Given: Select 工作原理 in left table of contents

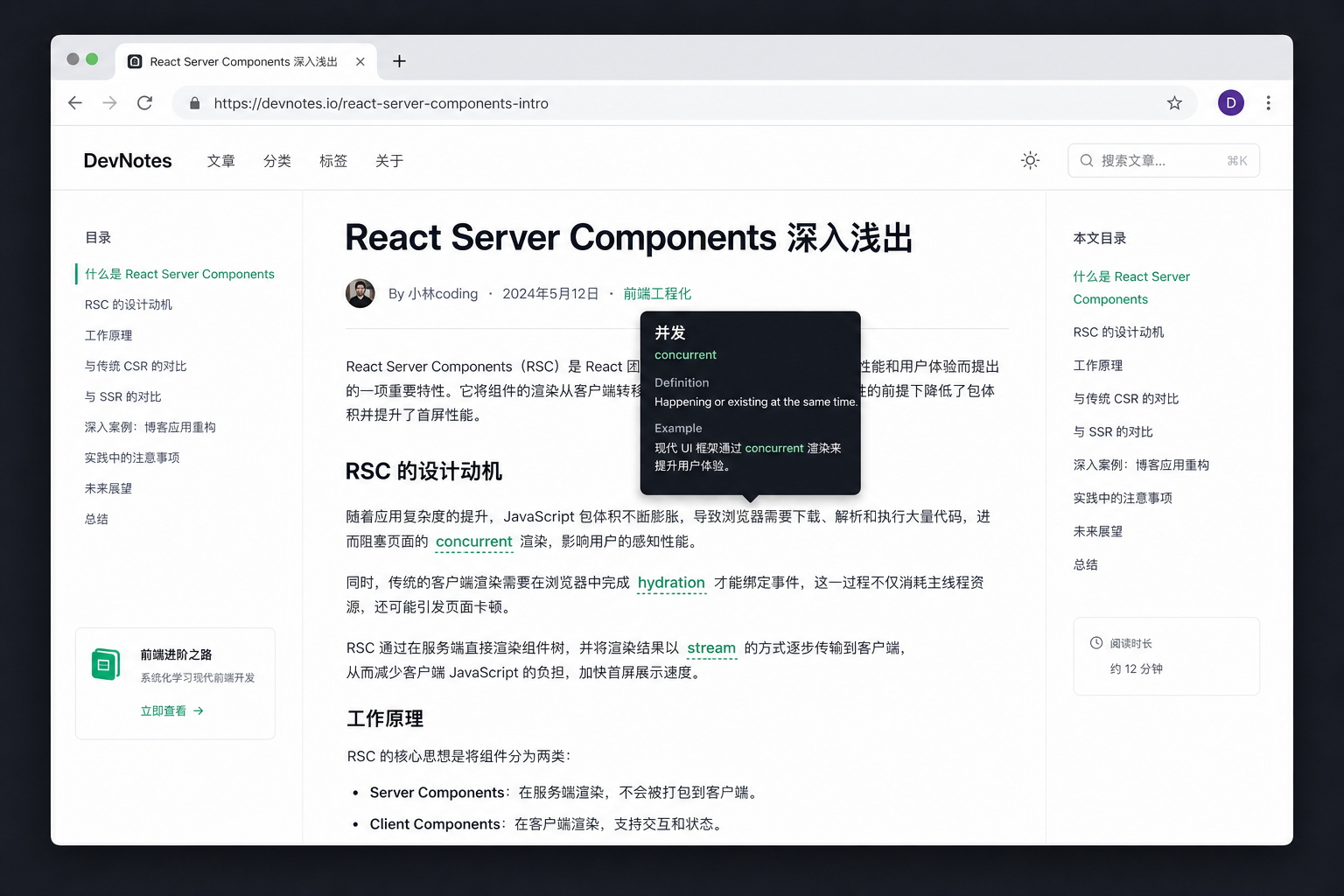Looking at the screenshot, I should pos(108,335).
